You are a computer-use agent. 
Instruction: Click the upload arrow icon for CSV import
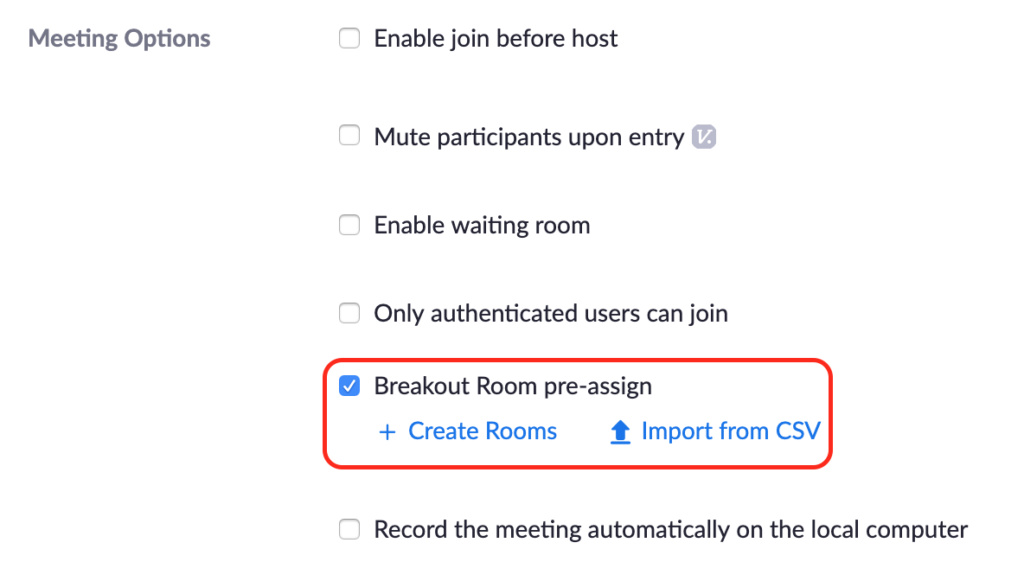[620, 432]
